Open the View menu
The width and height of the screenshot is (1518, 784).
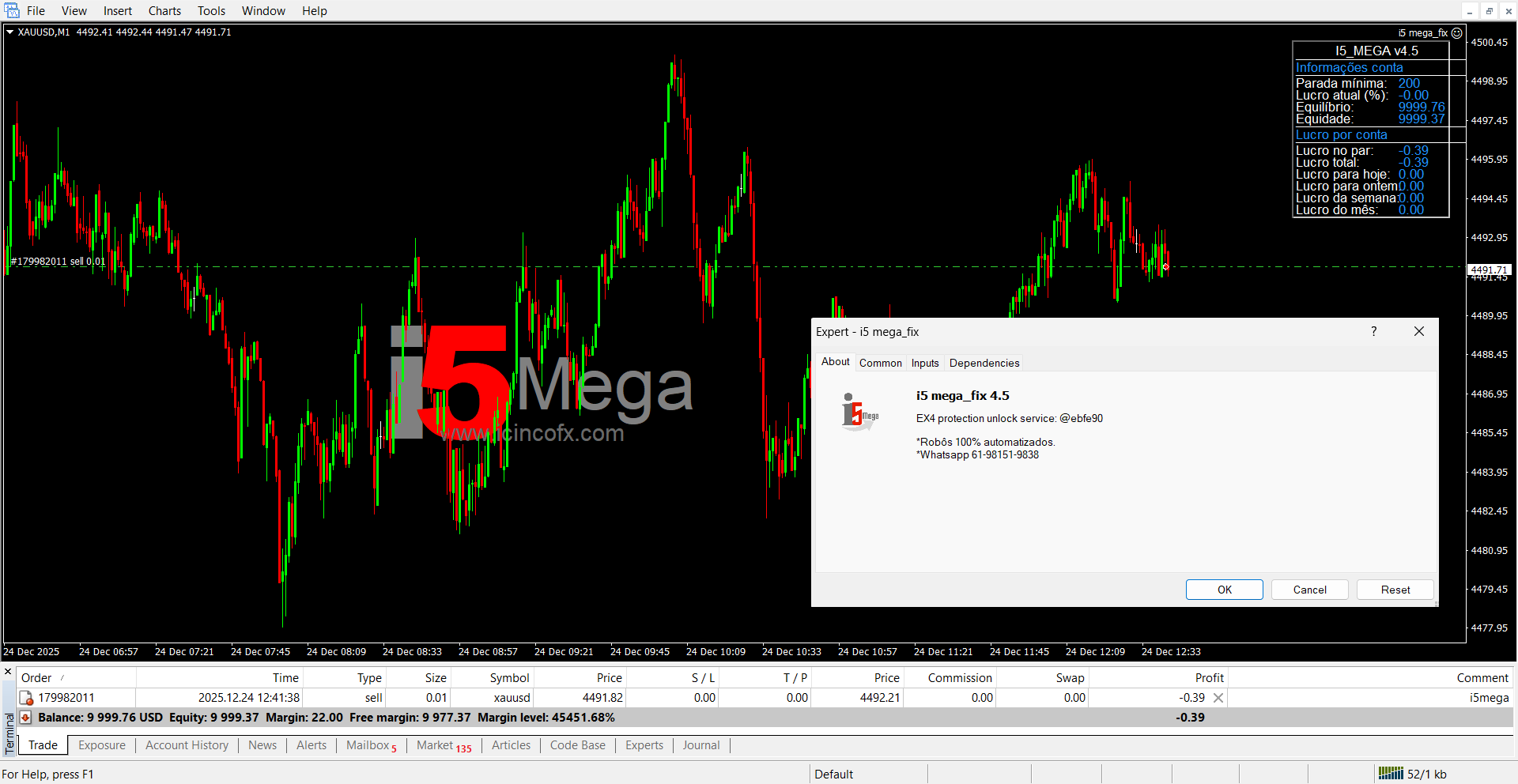74,11
